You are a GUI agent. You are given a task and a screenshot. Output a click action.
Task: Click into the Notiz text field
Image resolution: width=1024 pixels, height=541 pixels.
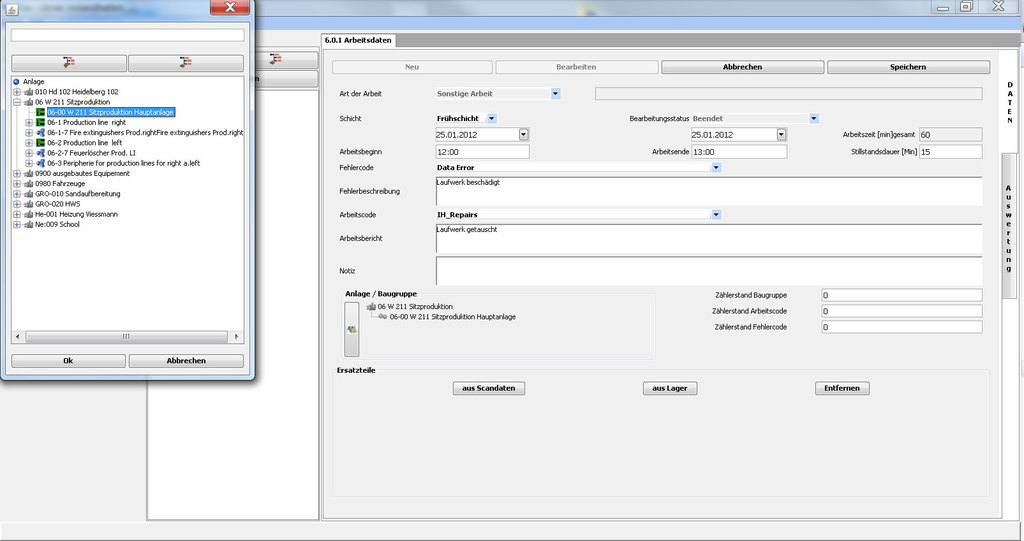click(708, 270)
